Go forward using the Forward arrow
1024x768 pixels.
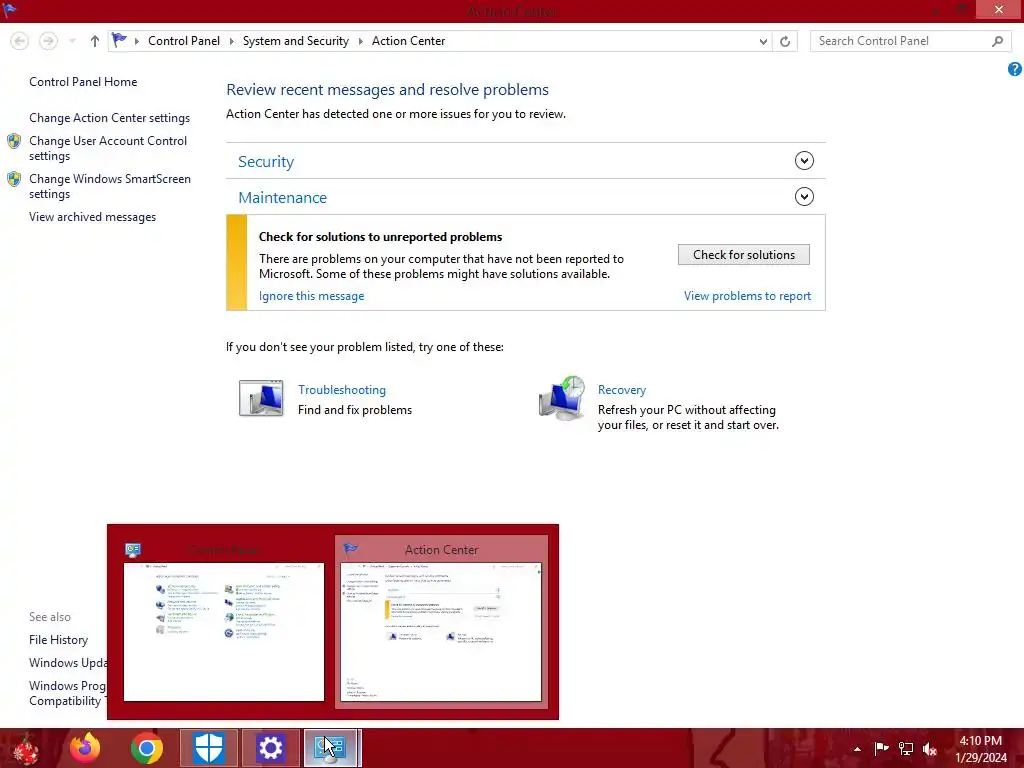click(x=48, y=41)
